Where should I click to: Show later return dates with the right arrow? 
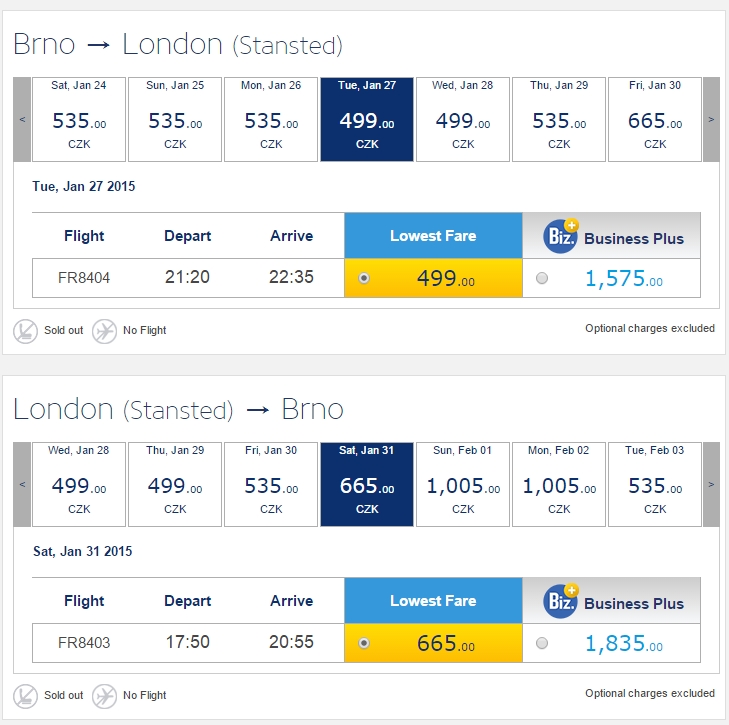[x=711, y=485]
